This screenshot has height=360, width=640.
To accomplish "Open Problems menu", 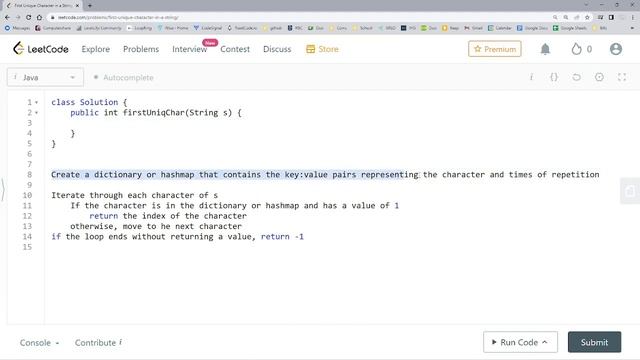I will [x=141, y=49].
